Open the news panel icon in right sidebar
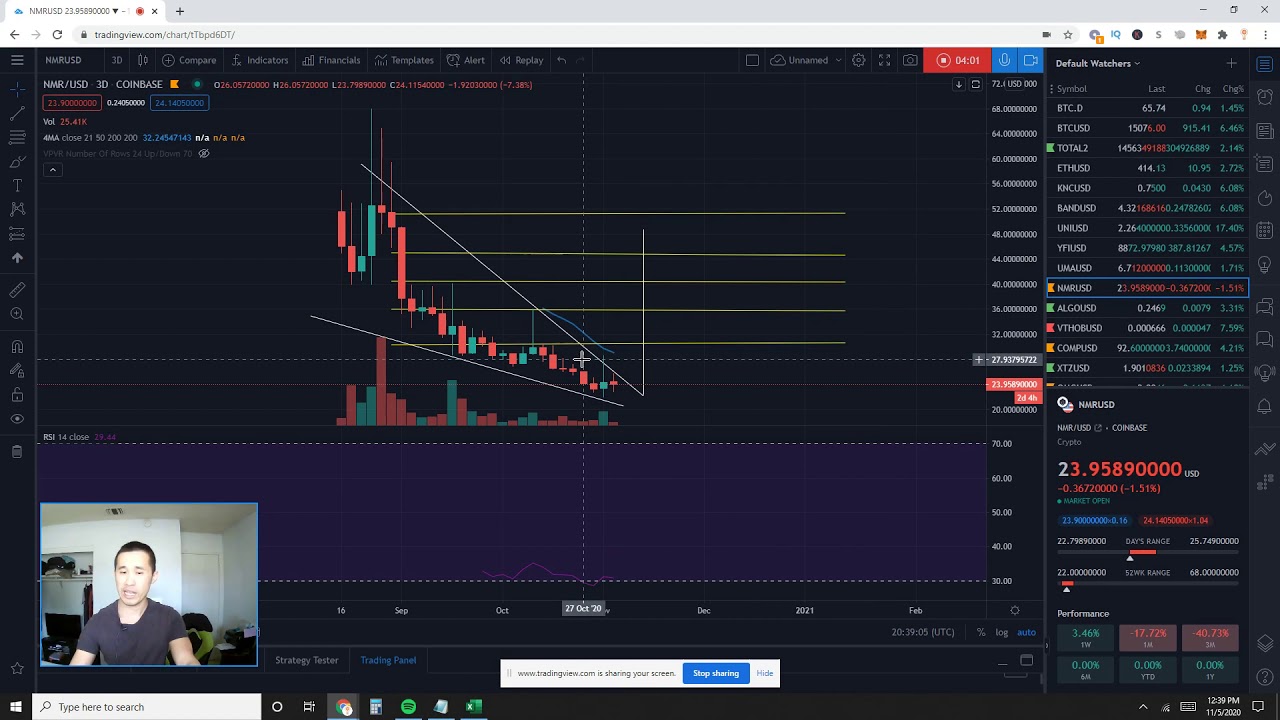The height and width of the screenshot is (720, 1280). point(1264,131)
